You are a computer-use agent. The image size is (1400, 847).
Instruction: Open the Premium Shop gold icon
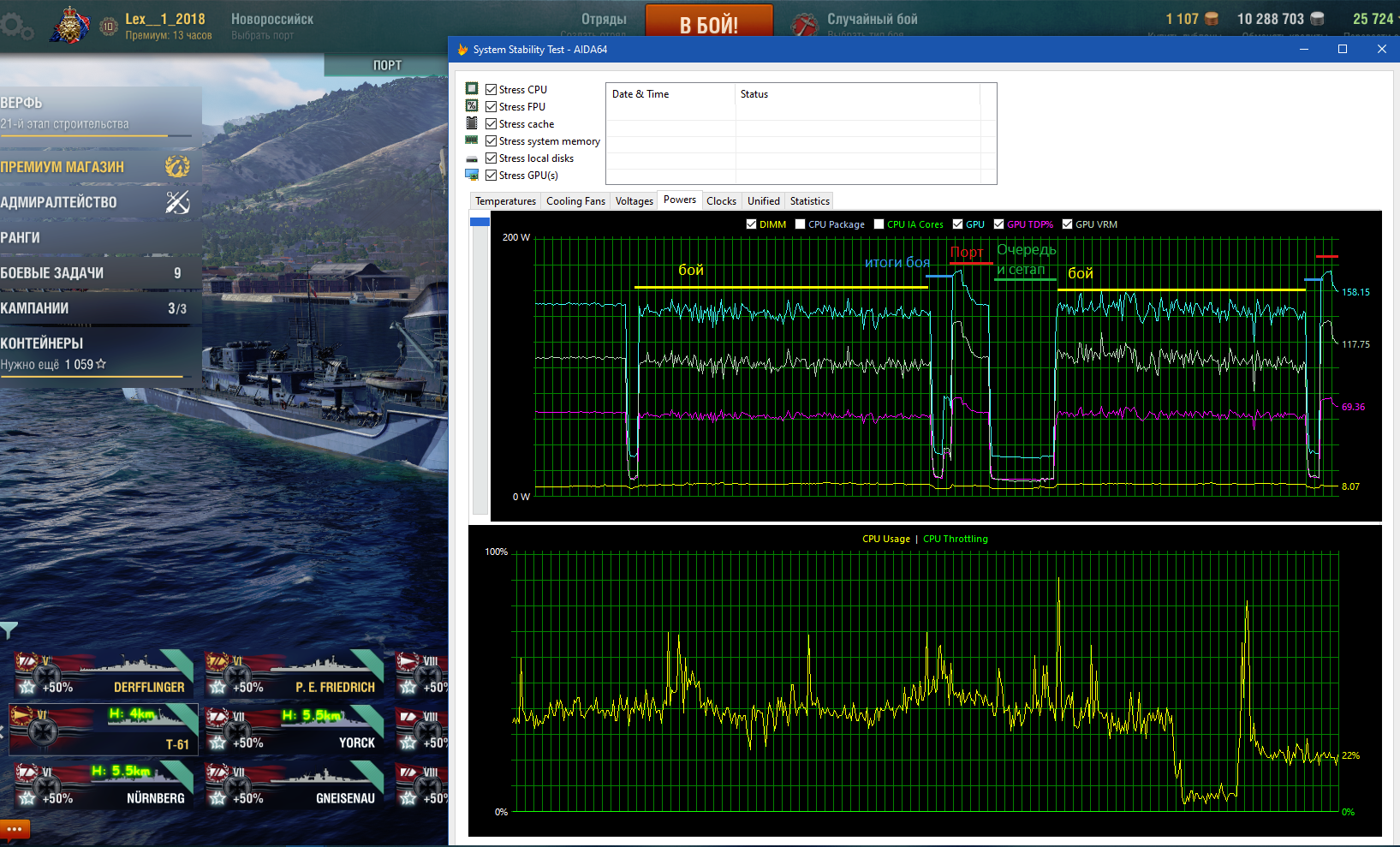click(x=177, y=166)
